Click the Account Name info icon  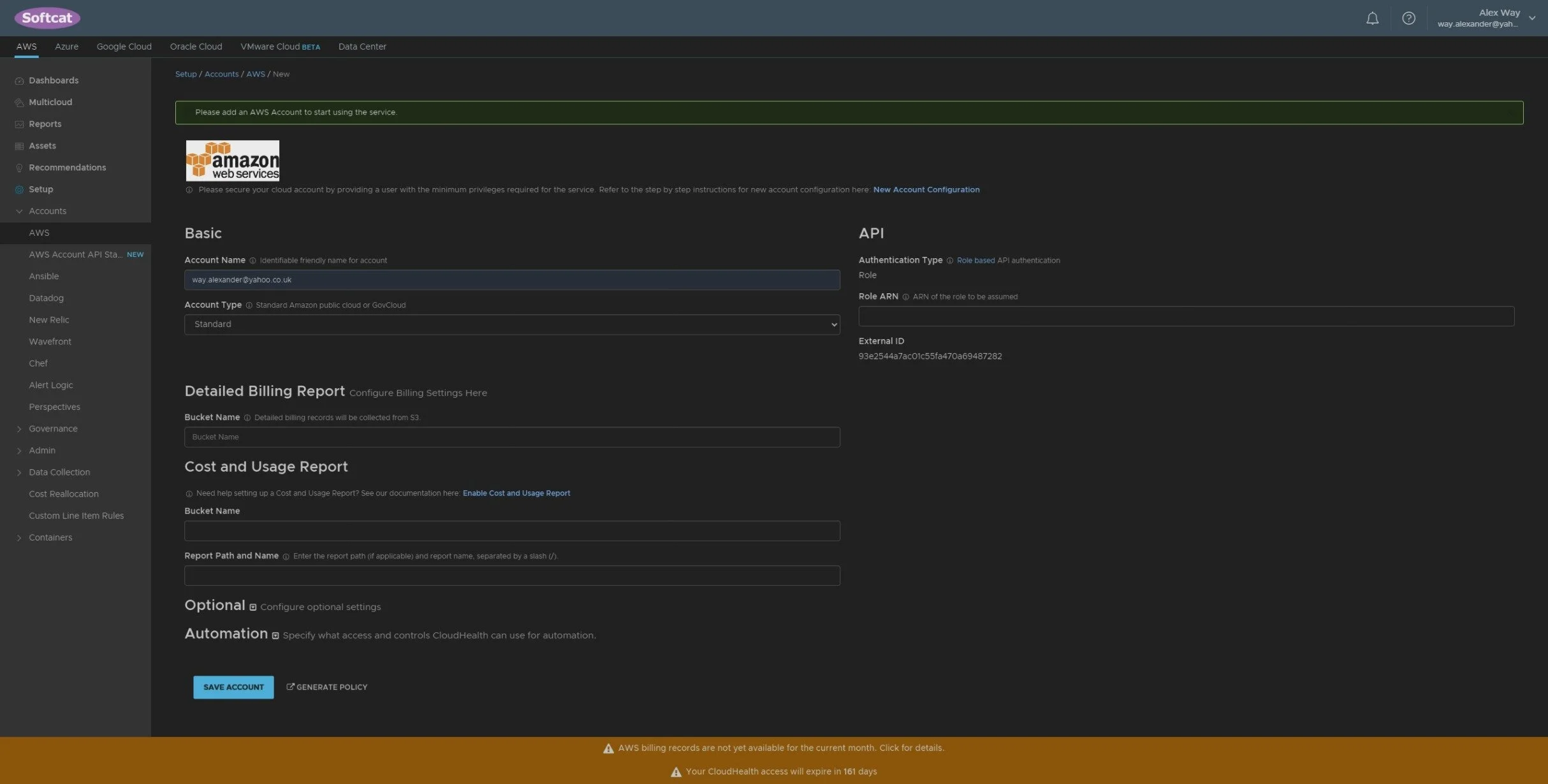coord(252,261)
